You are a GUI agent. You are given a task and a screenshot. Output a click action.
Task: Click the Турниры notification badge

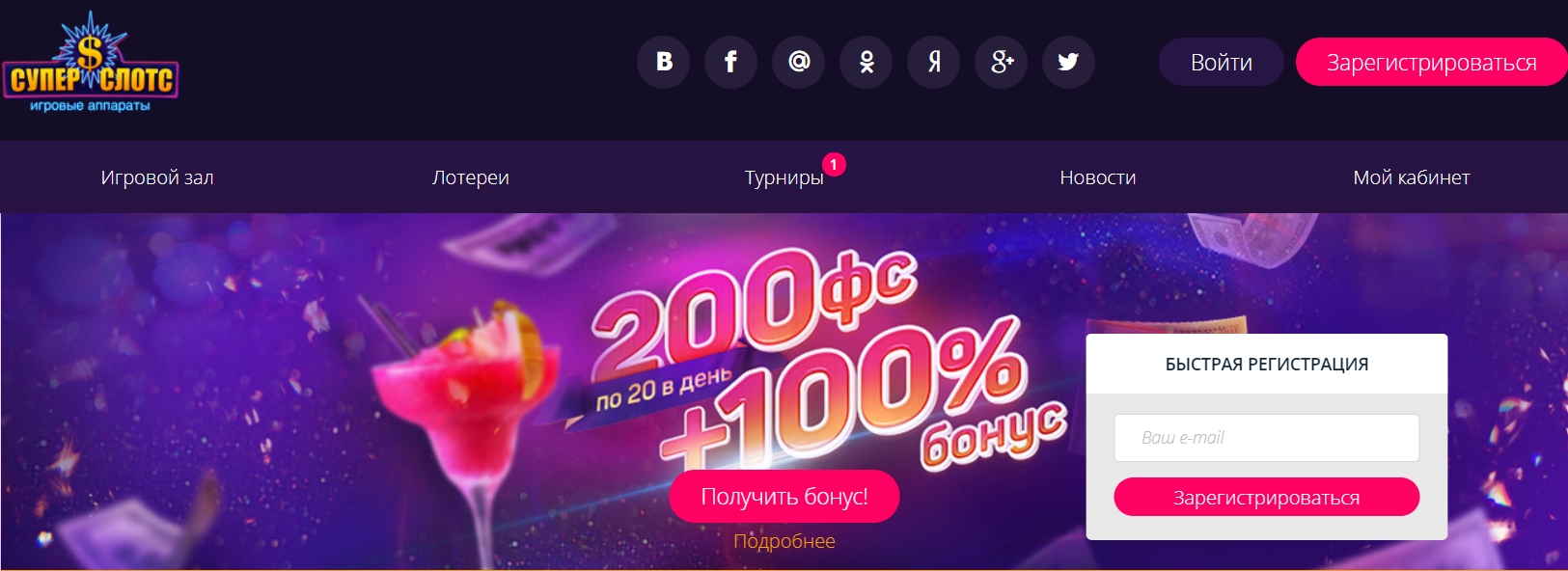pyautogui.click(x=834, y=165)
